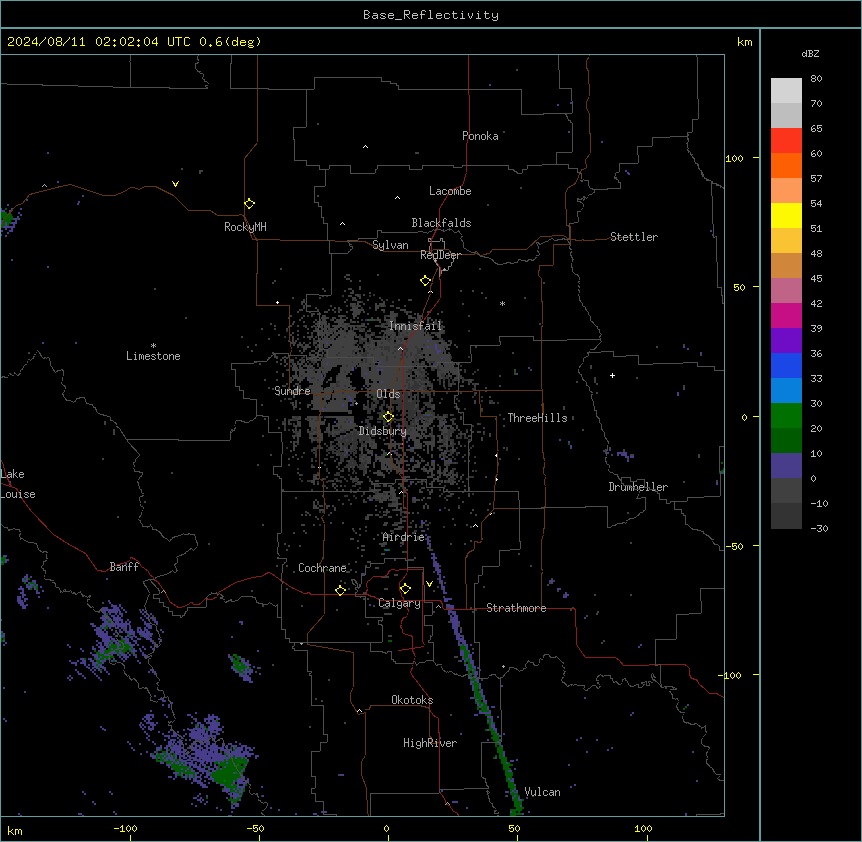862x842 pixels.
Task: Select the bright green swatch above 20 dBZ
Action: coord(786,416)
